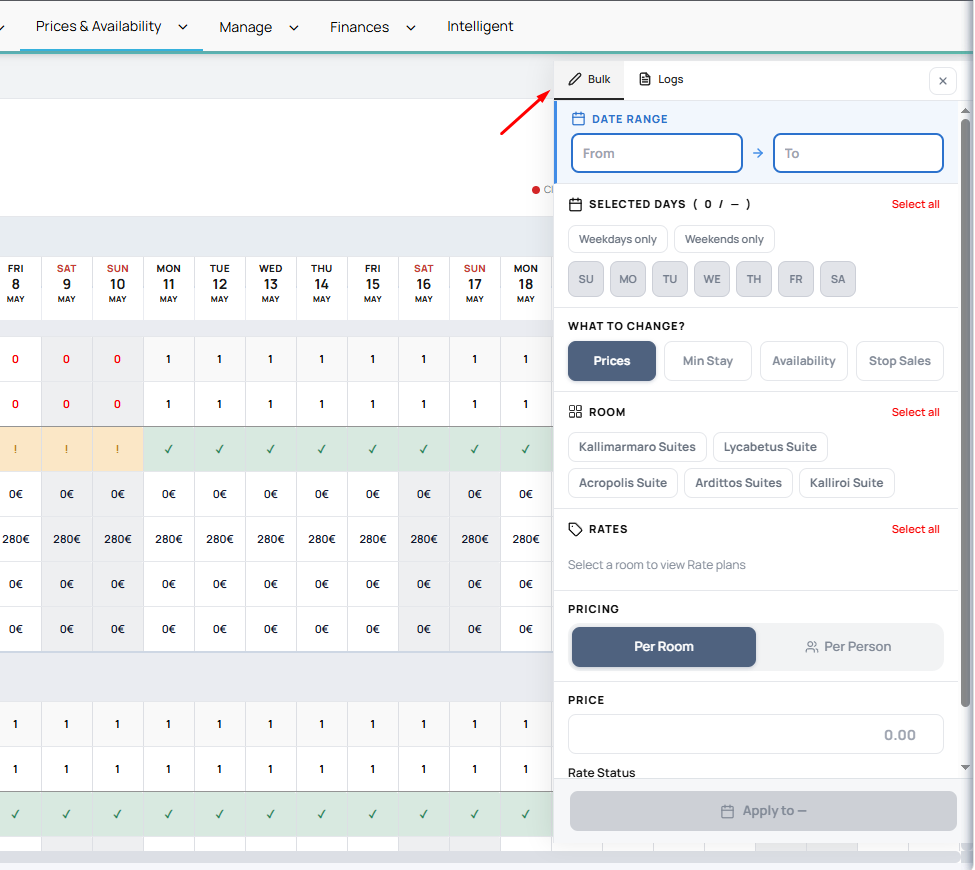Select the Acropolis Suite room
Screen dimensions: 975x870
click(x=622, y=483)
